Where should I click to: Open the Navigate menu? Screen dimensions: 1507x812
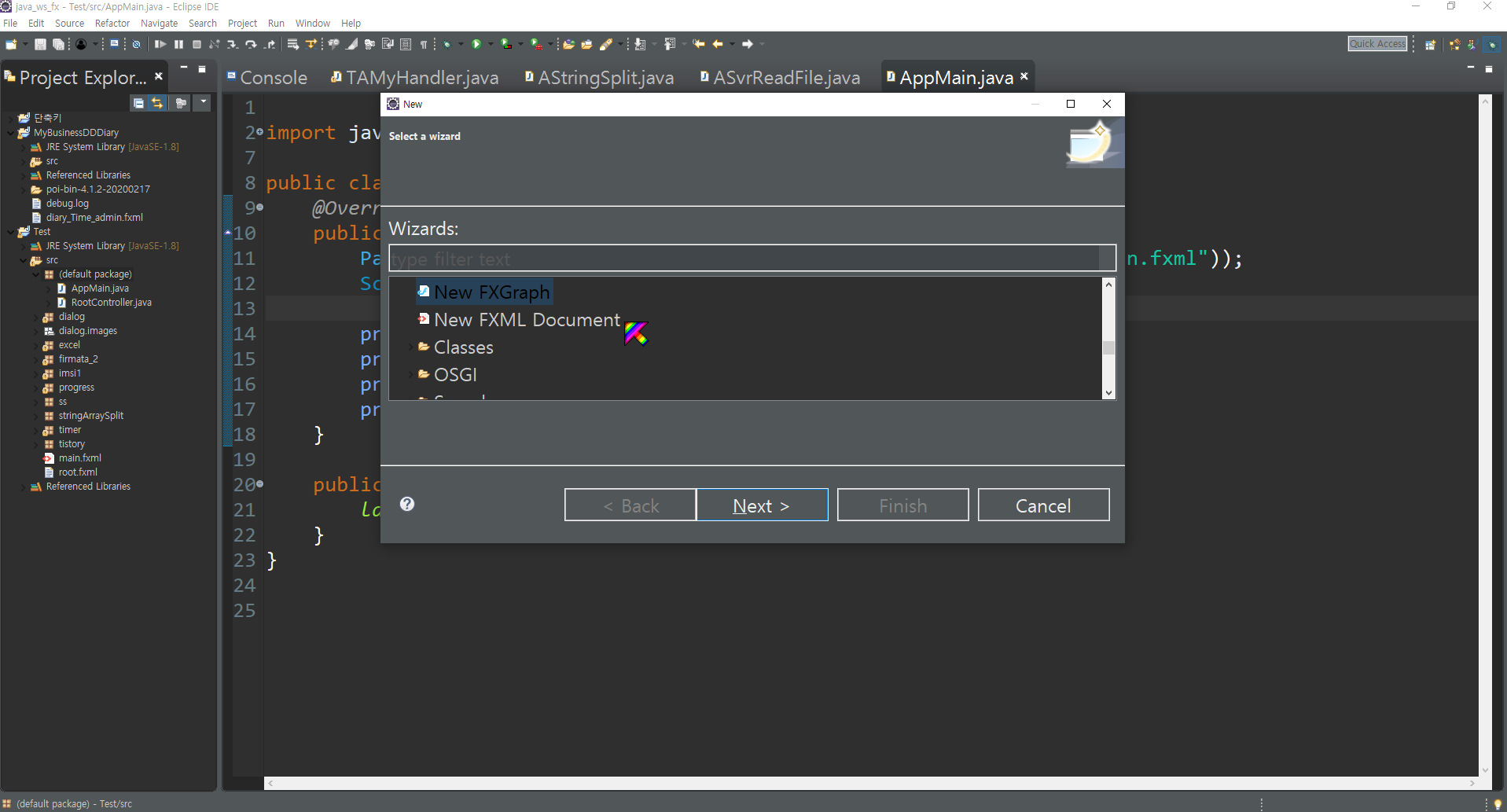click(159, 23)
